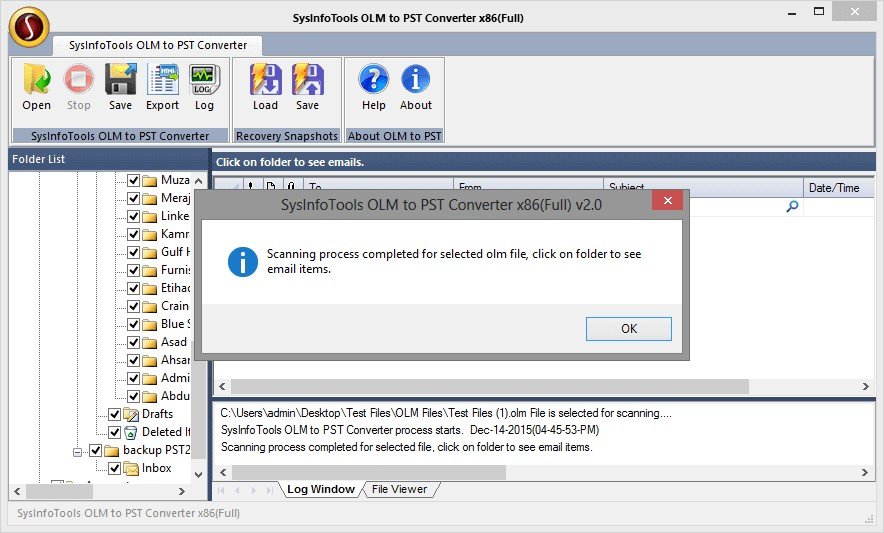Click folder list scroll up arrow
The image size is (884, 533).
point(198,181)
